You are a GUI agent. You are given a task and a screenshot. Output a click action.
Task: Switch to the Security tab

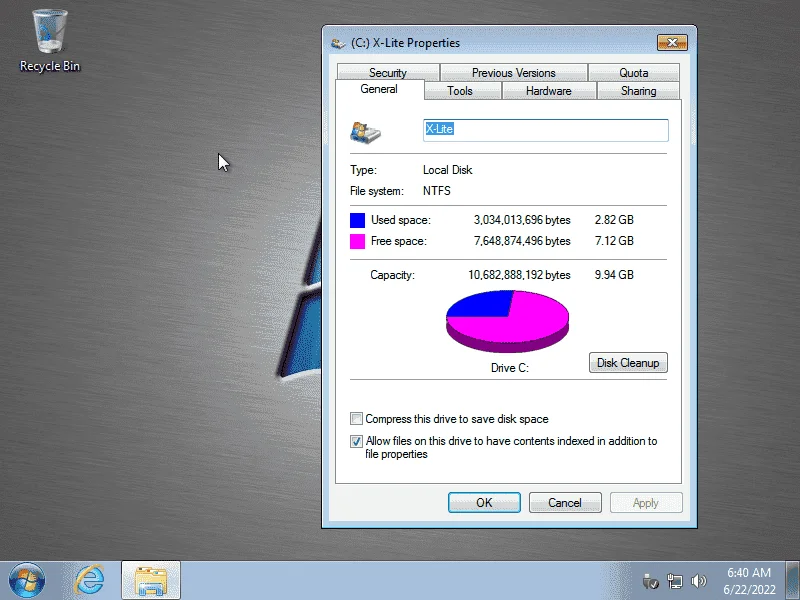pyautogui.click(x=388, y=72)
